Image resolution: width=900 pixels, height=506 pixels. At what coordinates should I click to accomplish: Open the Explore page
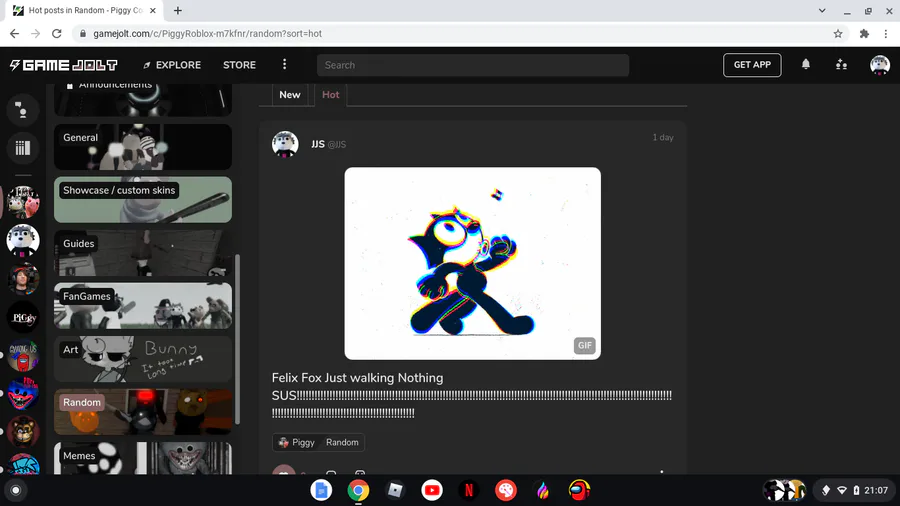pos(172,65)
